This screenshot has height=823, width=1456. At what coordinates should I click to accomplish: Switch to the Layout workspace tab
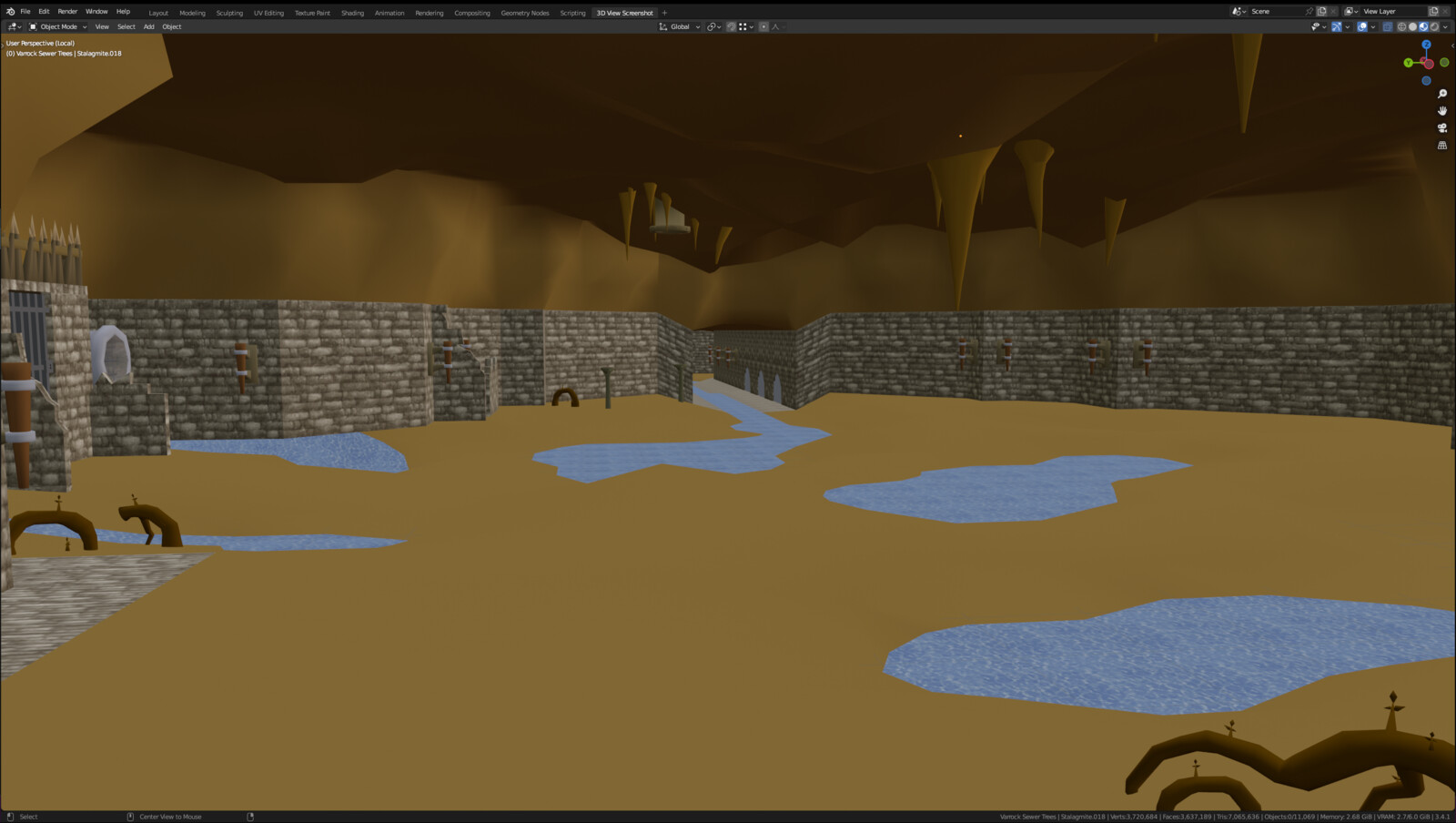point(158,13)
